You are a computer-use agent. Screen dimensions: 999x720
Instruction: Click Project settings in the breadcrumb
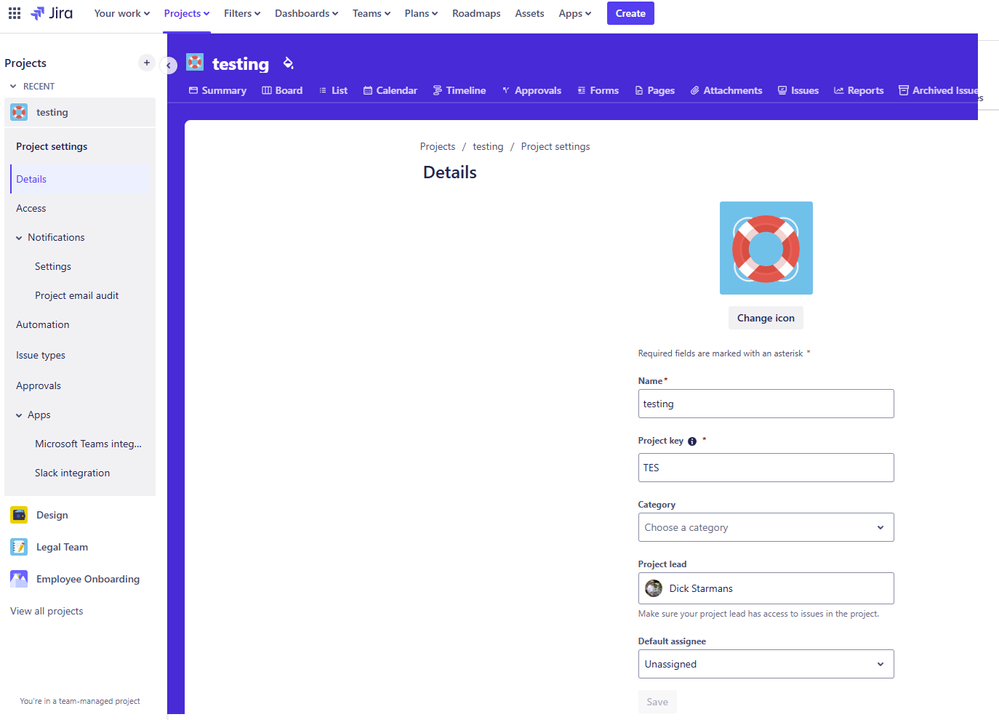[x=556, y=147]
